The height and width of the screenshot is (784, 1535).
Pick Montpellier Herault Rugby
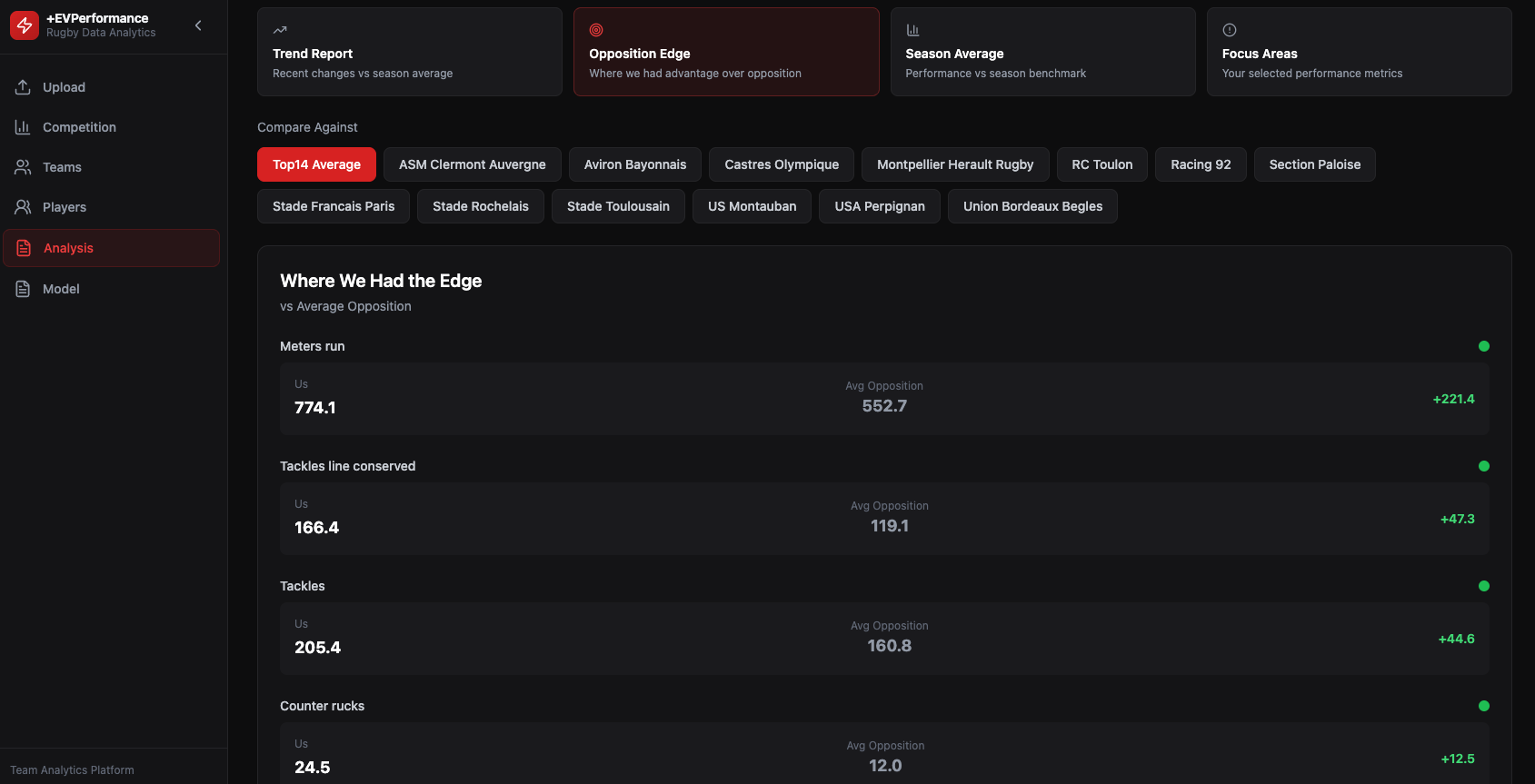tap(955, 164)
